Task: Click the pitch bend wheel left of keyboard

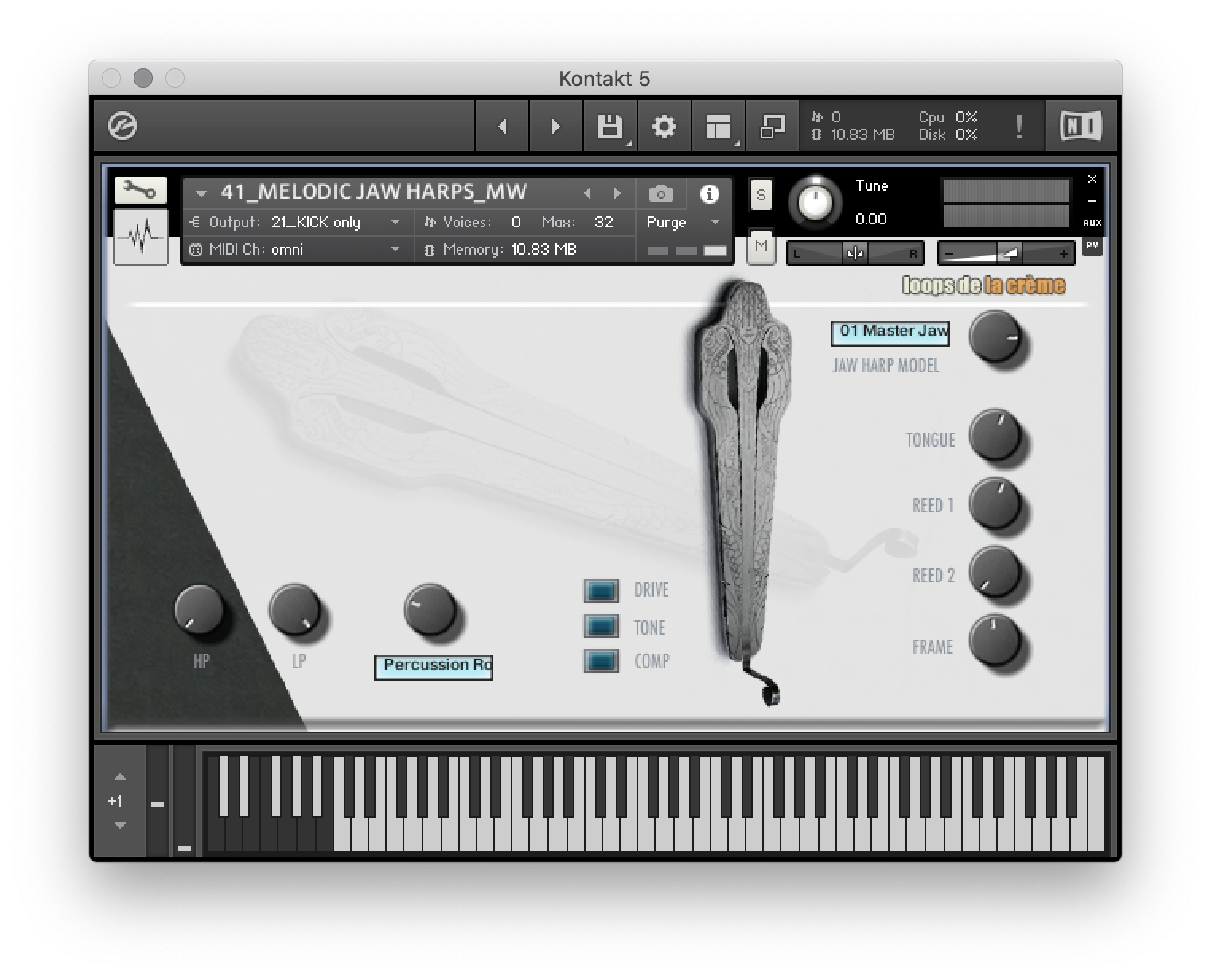Action: [158, 801]
